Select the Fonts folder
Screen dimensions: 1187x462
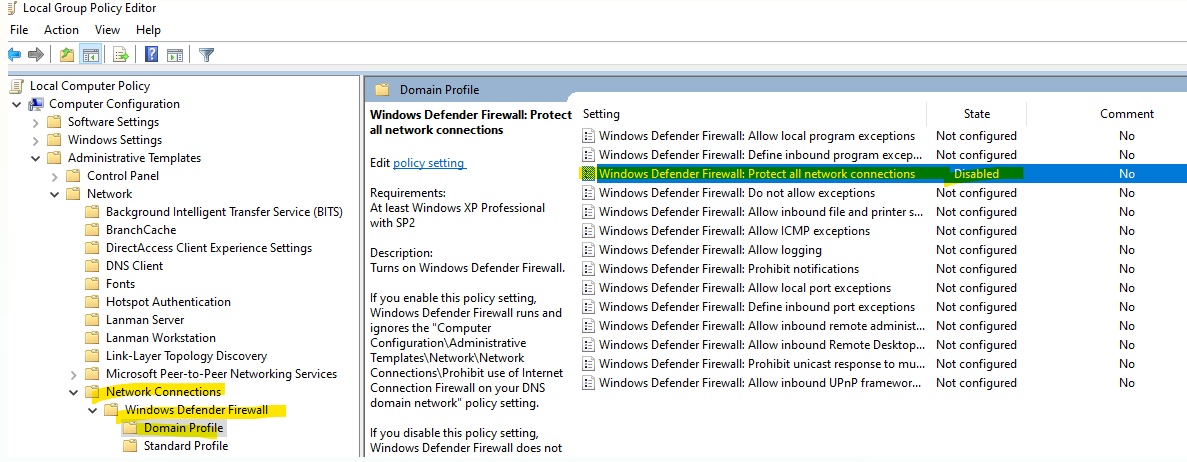120,284
